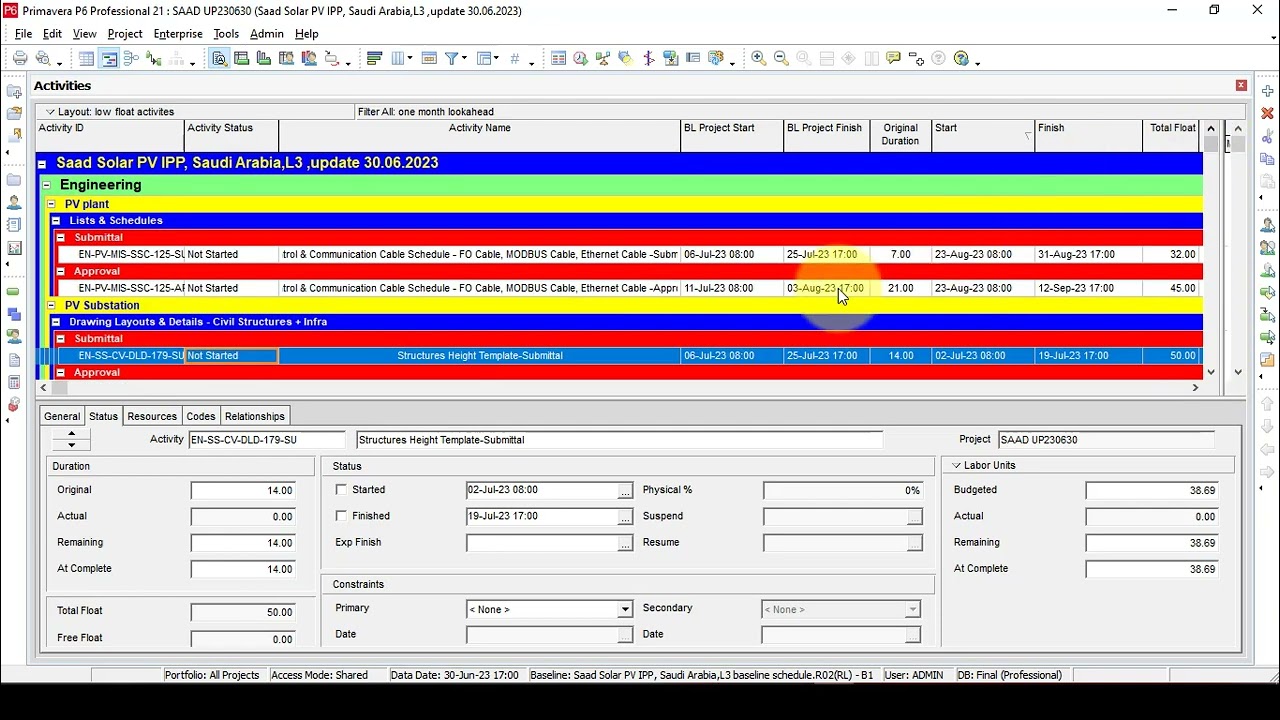Click the Budgeted labor units field

(1152, 491)
